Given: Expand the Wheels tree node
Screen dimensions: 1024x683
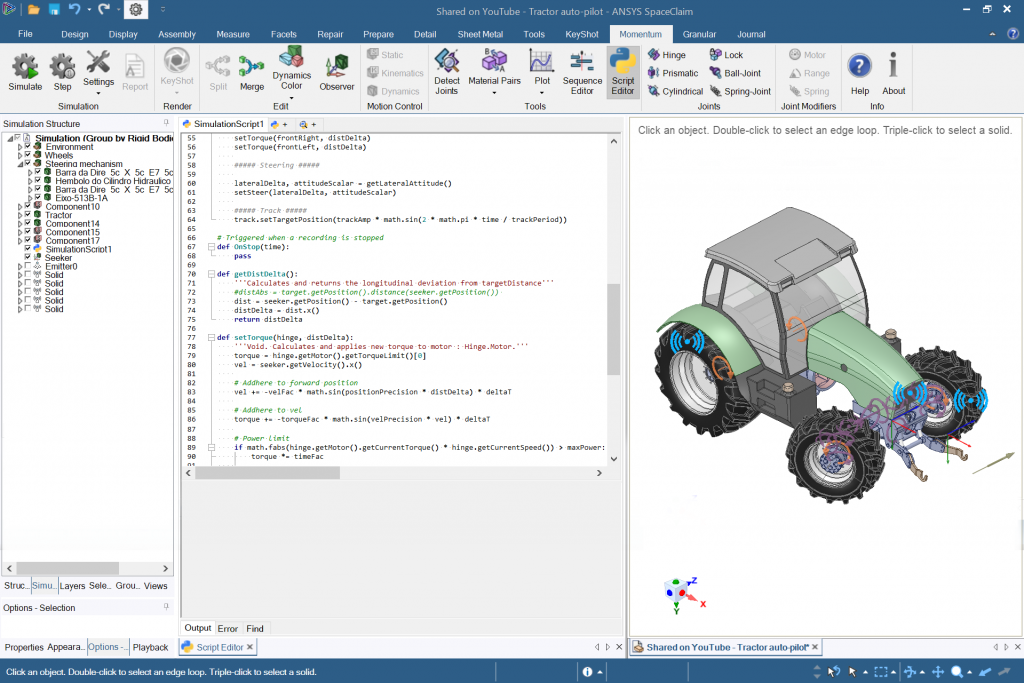Looking at the screenshot, I should 20,155.
